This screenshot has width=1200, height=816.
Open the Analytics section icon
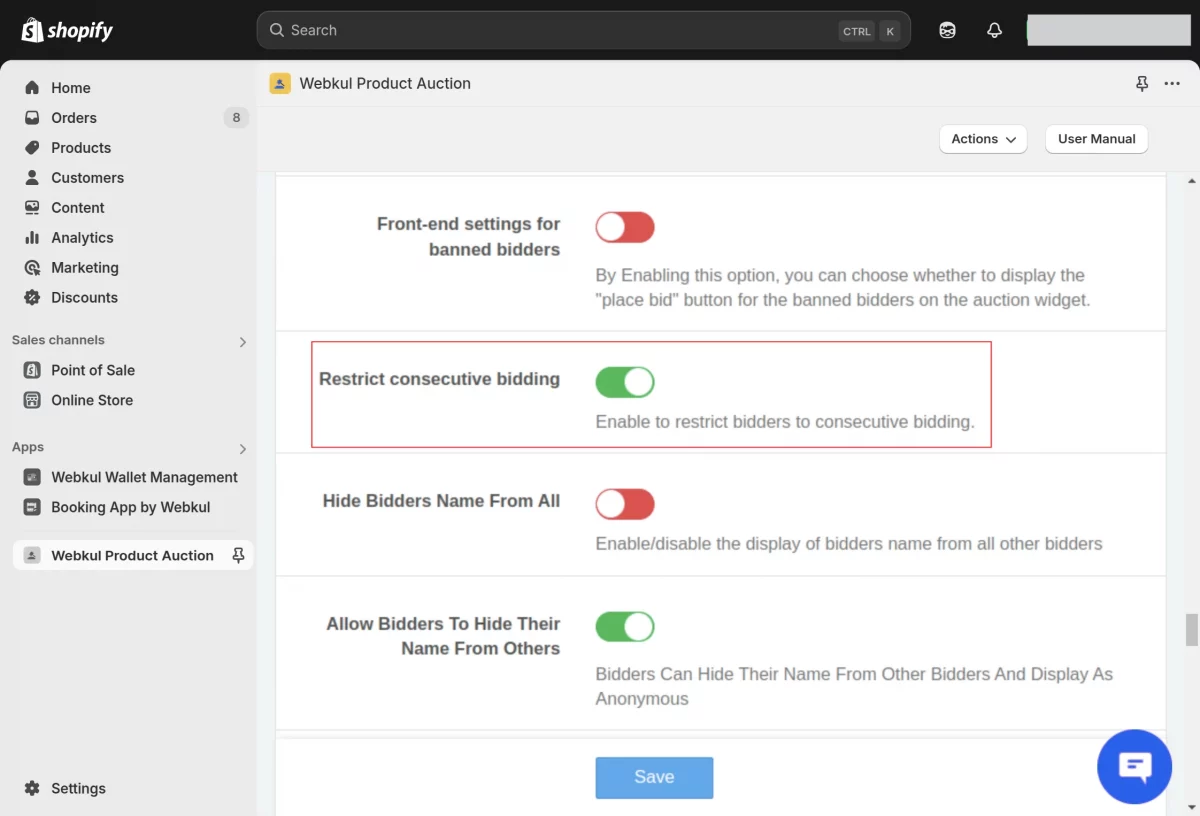(31, 237)
